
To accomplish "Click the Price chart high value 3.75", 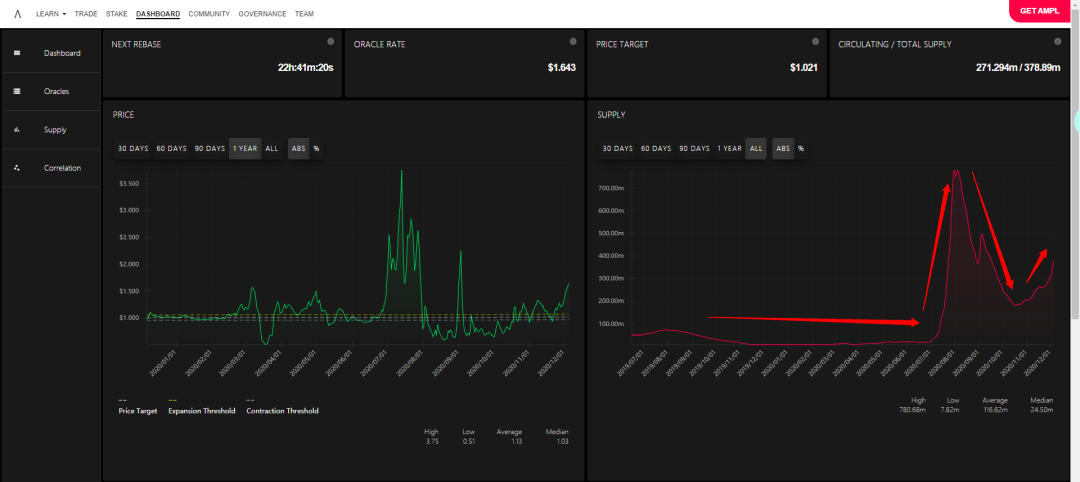I will click(432, 441).
